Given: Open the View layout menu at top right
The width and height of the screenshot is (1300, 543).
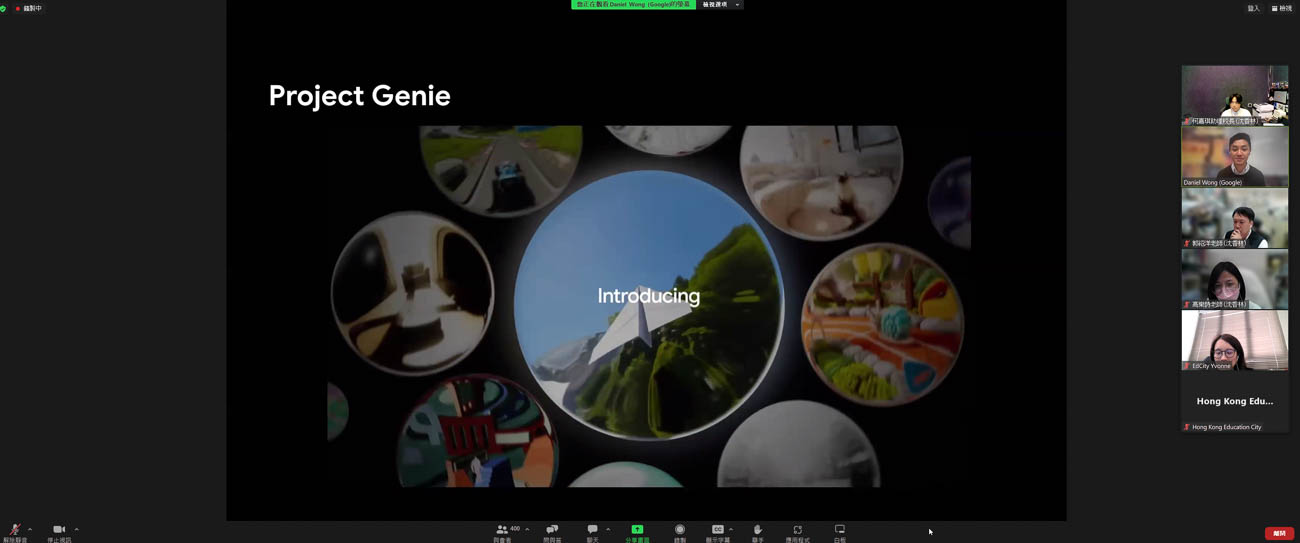Looking at the screenshot, I should pos(1281,8).
